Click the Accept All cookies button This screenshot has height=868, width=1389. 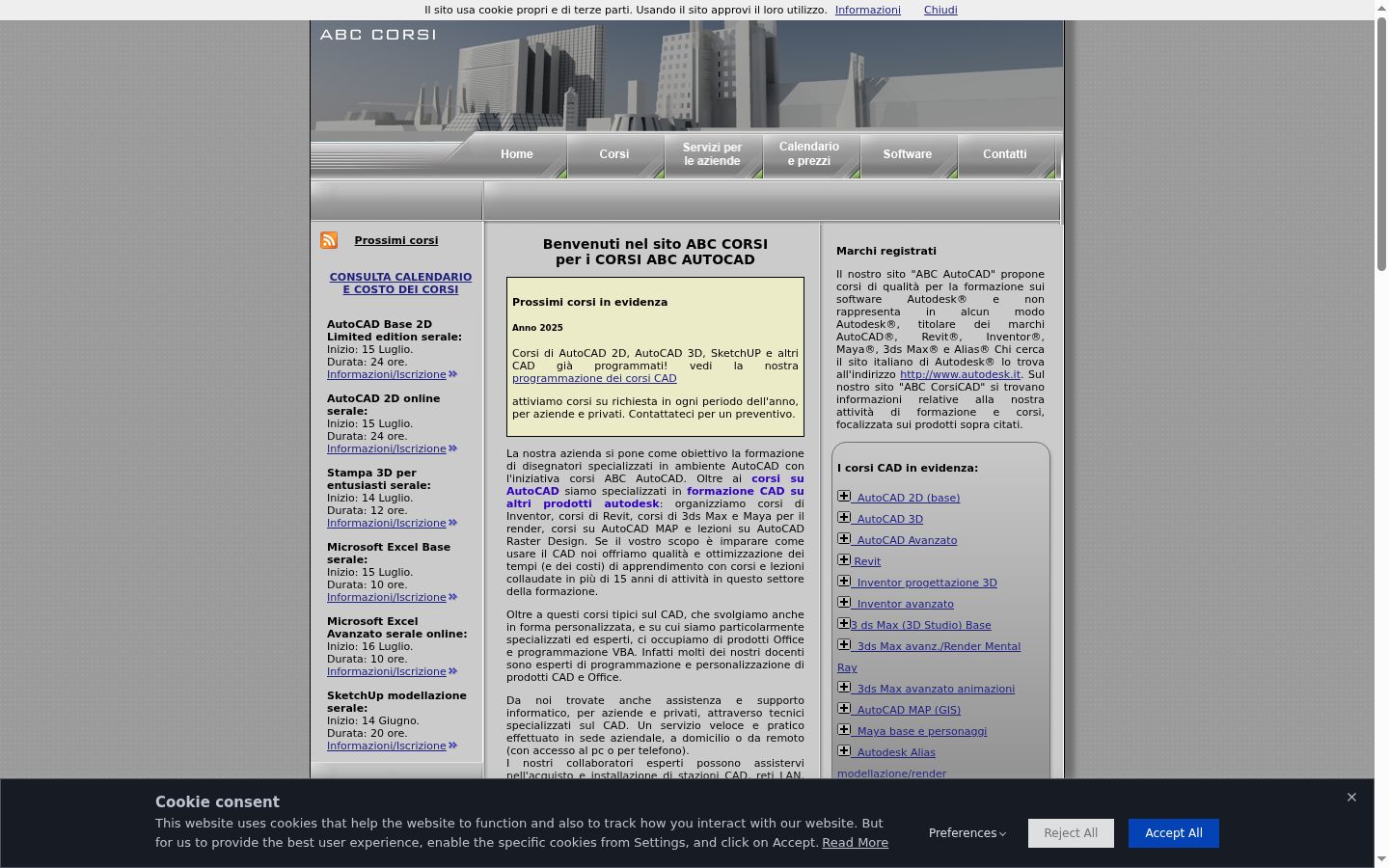coord(1174,833)
